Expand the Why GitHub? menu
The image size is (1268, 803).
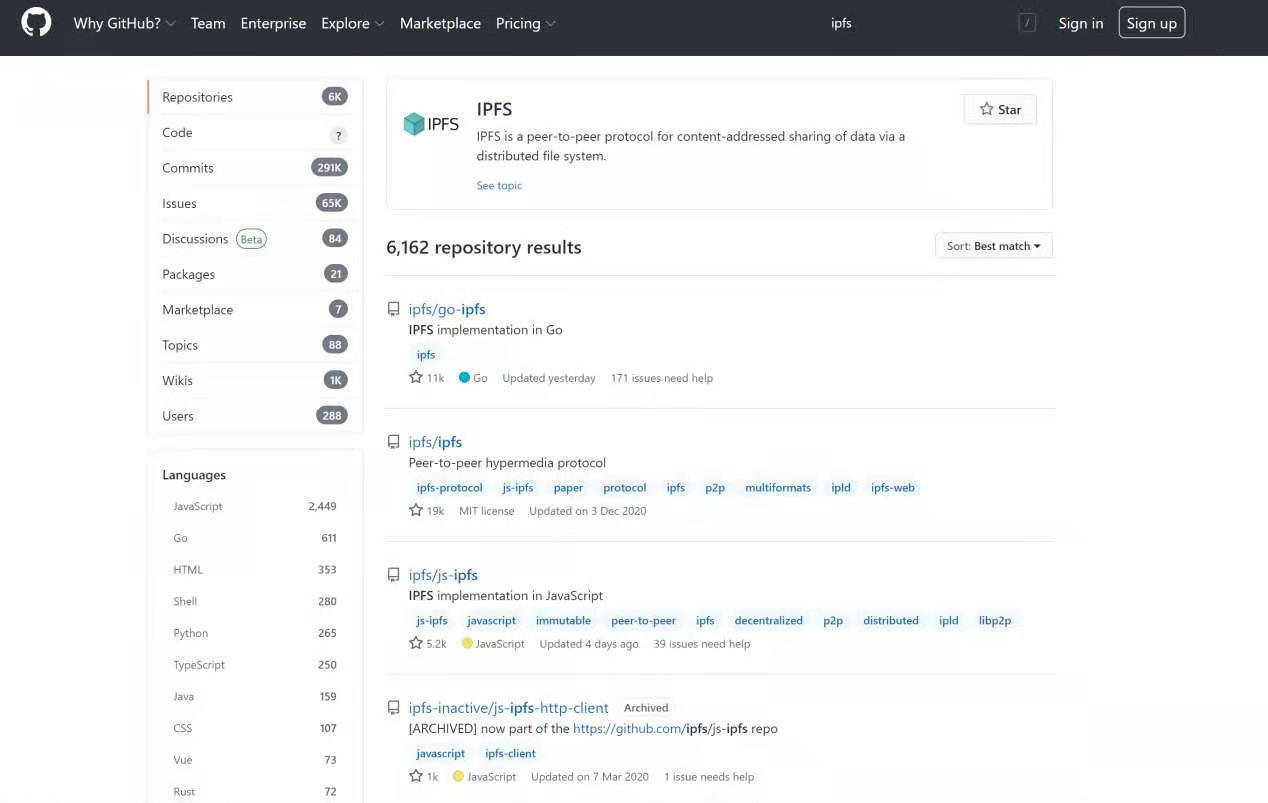(124, 23)
